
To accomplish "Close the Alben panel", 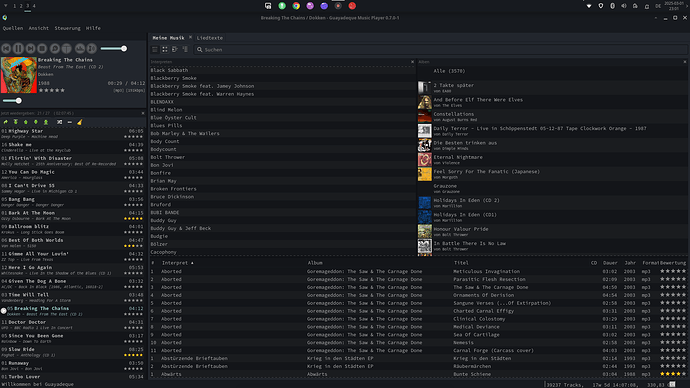I will [685, 62].
